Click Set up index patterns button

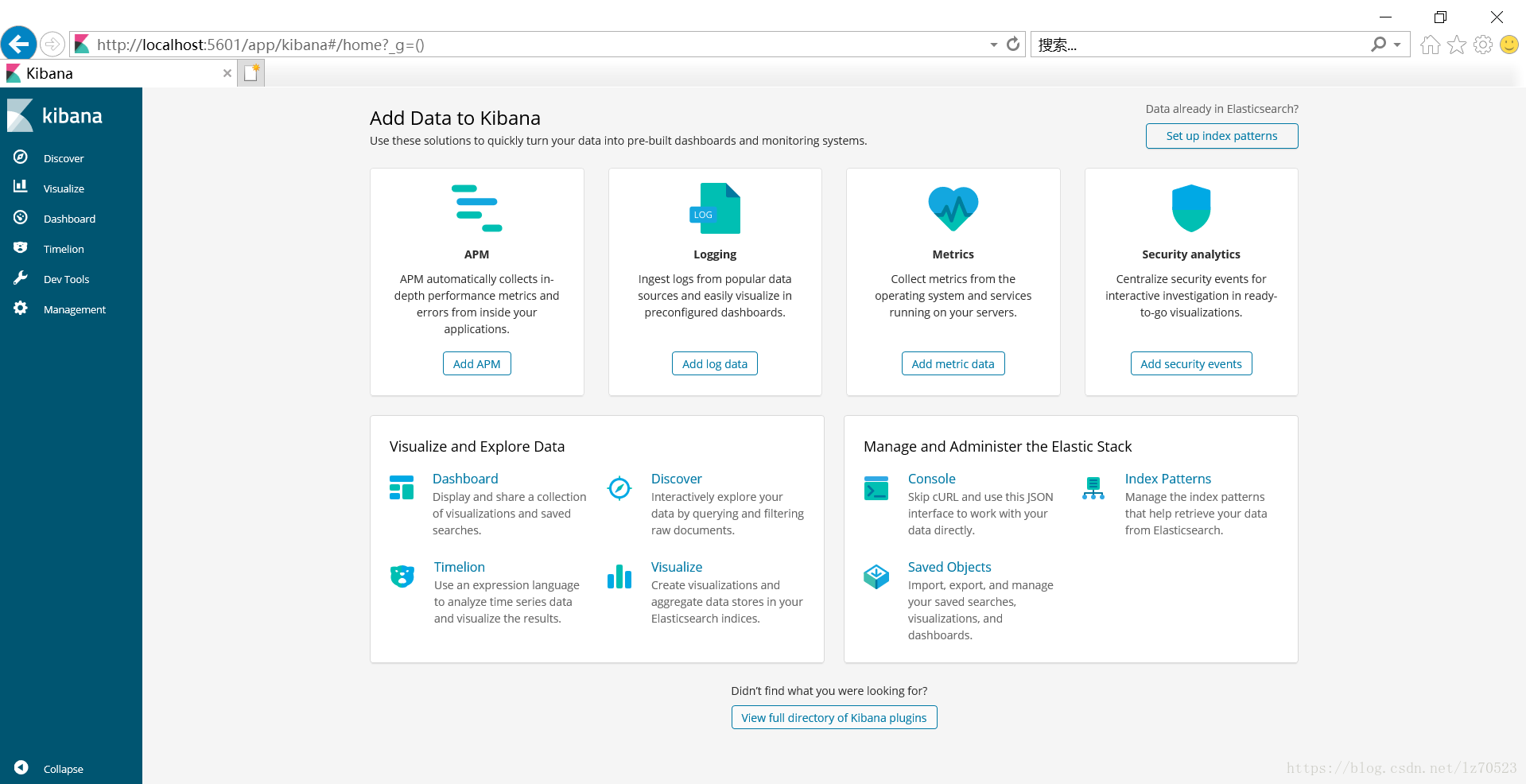pos(1221,136)
